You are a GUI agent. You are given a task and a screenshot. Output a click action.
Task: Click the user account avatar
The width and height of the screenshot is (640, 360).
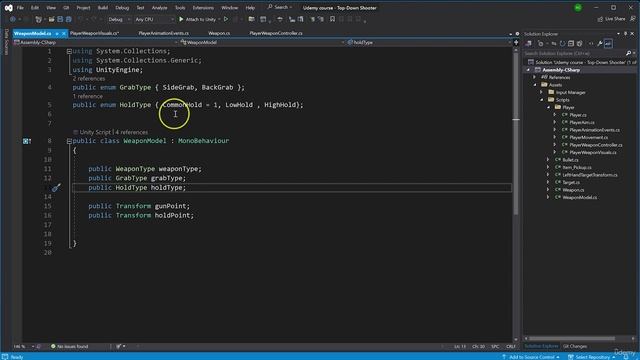tap(578, 8)
